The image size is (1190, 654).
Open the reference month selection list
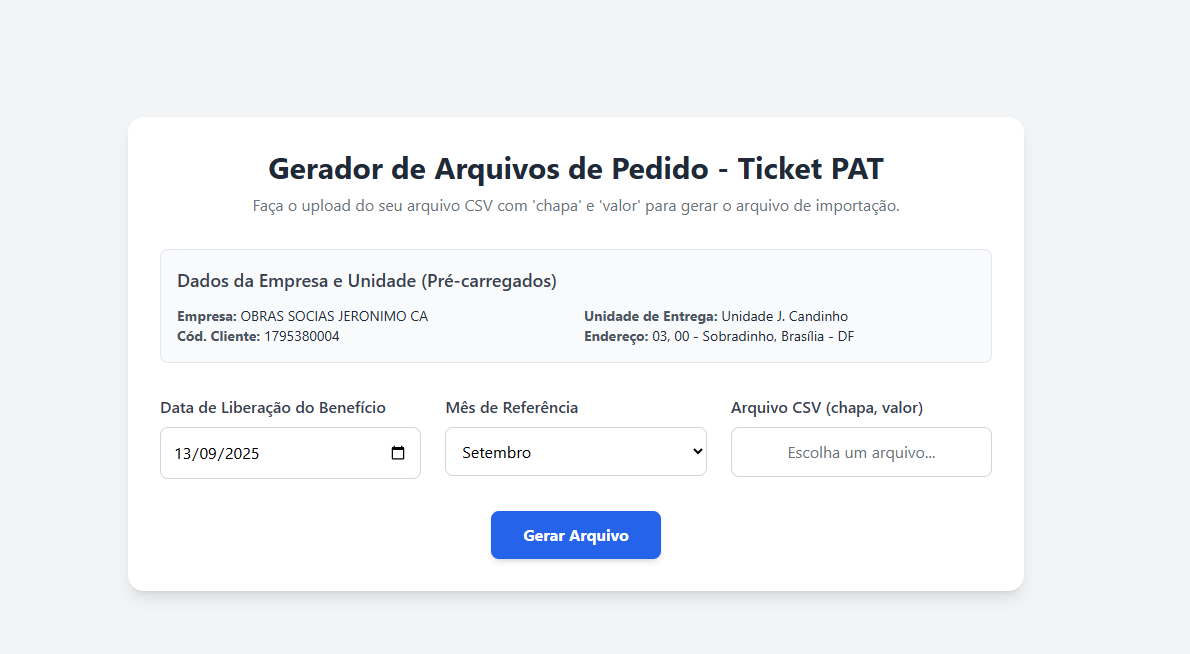tap(575, 451)
